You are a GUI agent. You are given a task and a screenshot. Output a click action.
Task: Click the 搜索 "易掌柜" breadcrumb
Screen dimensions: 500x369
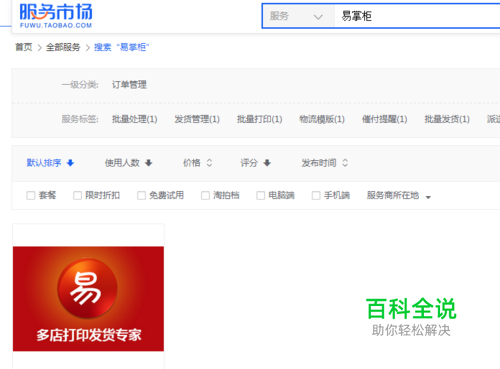tap(122, 47)
